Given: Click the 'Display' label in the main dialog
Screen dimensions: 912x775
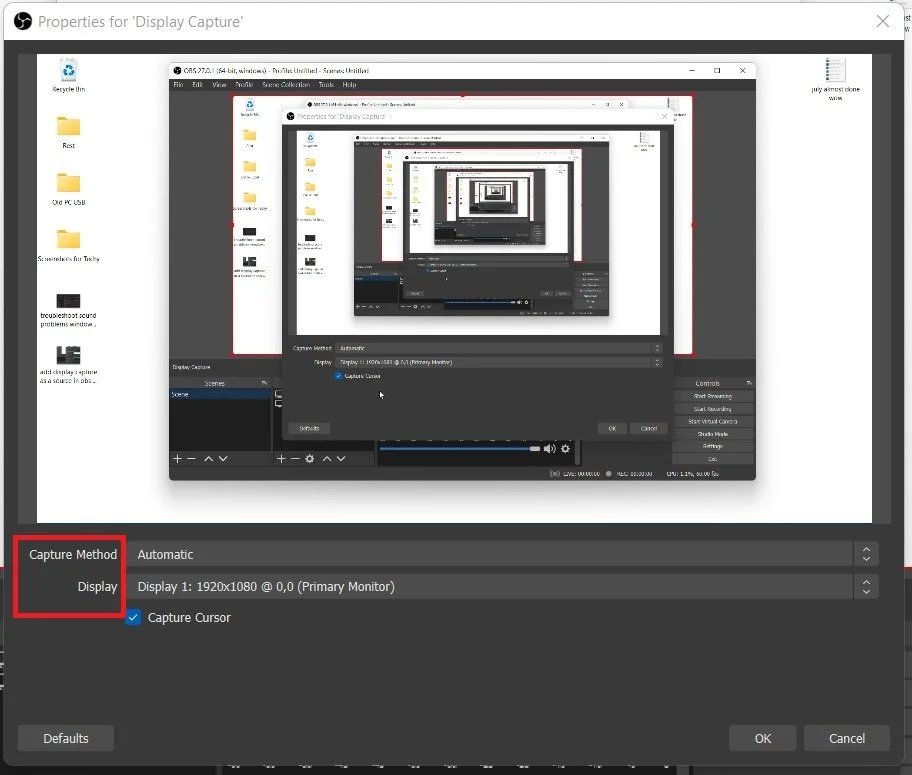Looking at the screenshot, I should 97,586.
